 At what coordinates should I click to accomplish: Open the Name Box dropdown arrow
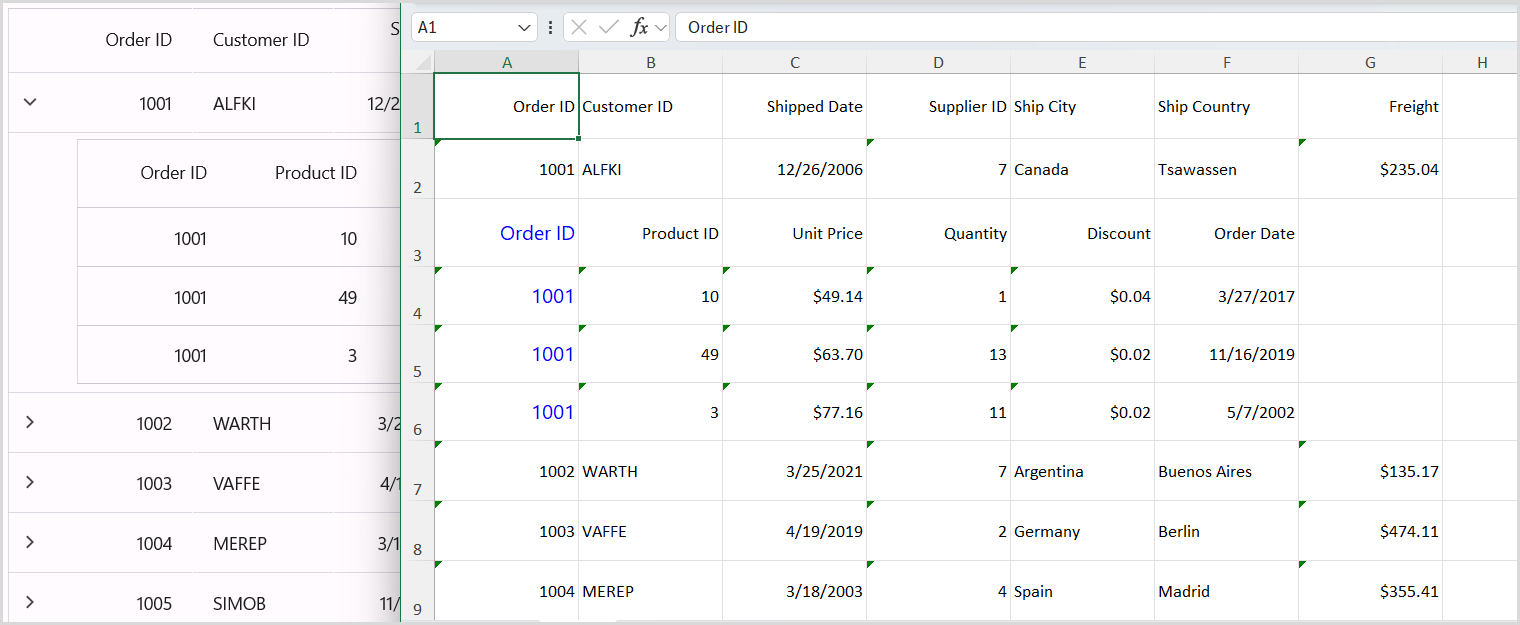526,27
